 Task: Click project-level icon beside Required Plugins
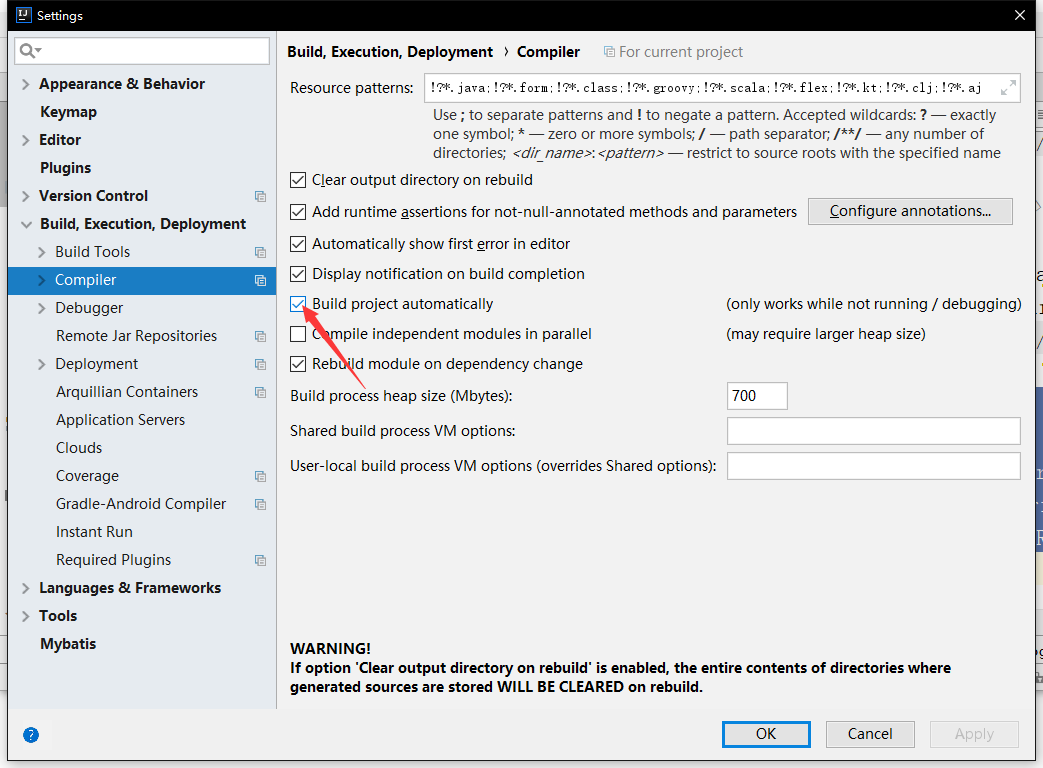[x=260, y=560]
